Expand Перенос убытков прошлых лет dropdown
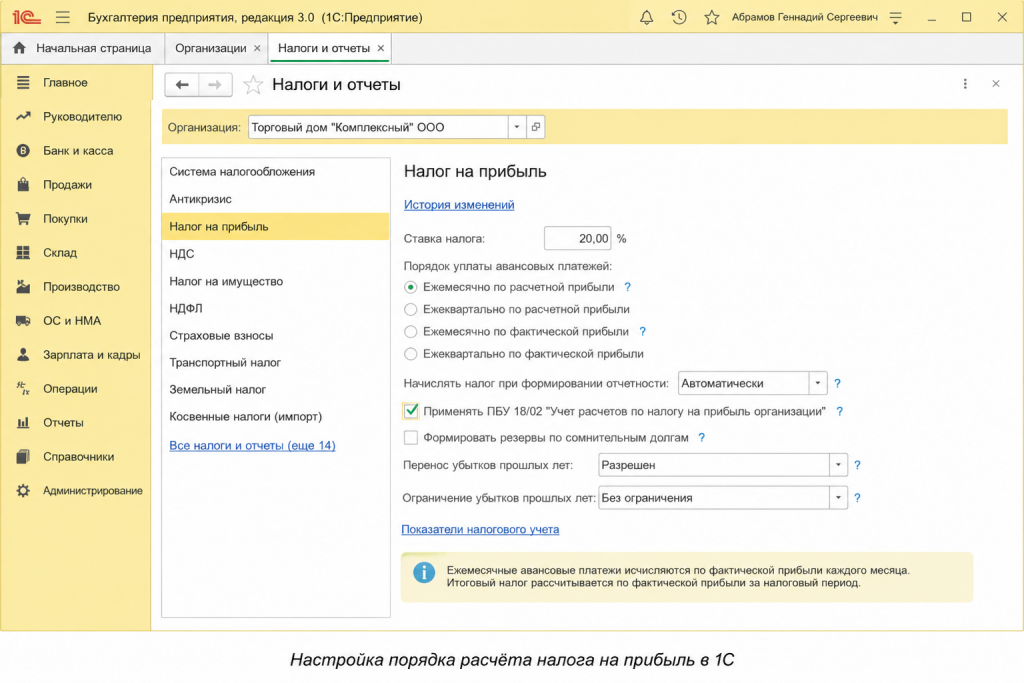Image resolution: width=1024 pixels, height=683 pixels. point(838,465)
